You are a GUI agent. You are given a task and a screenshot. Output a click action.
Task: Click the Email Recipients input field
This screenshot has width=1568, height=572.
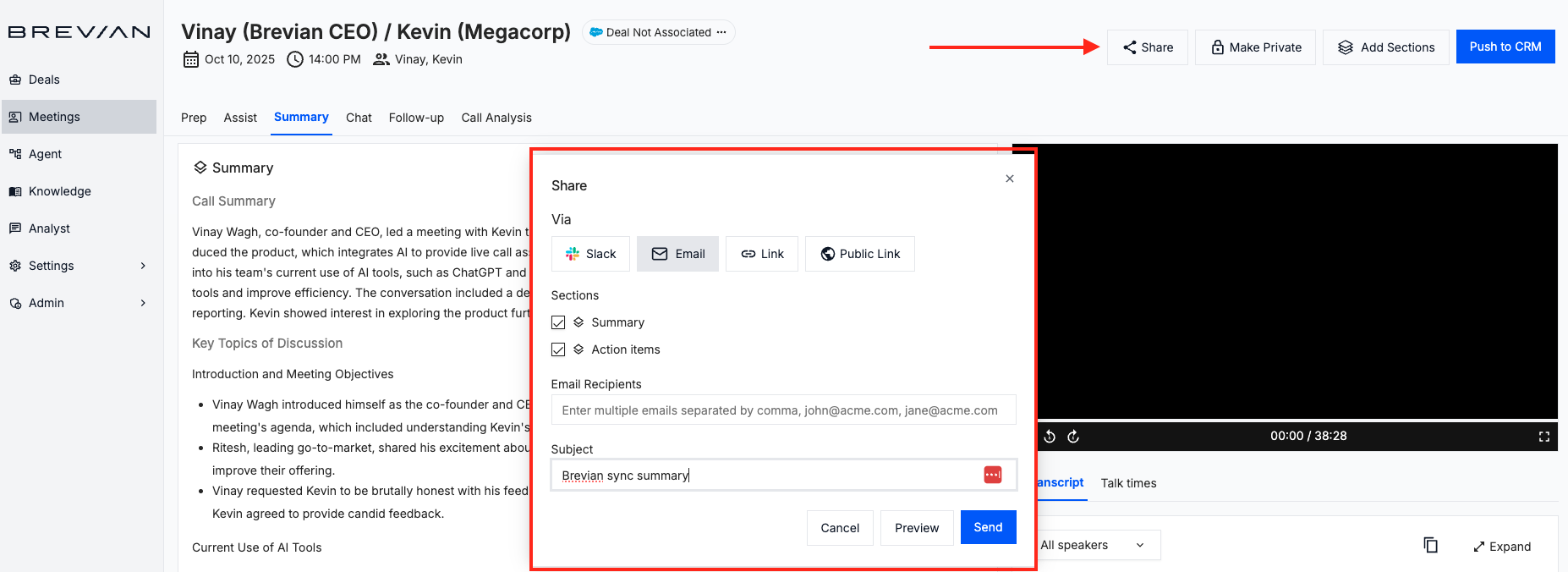783,410
